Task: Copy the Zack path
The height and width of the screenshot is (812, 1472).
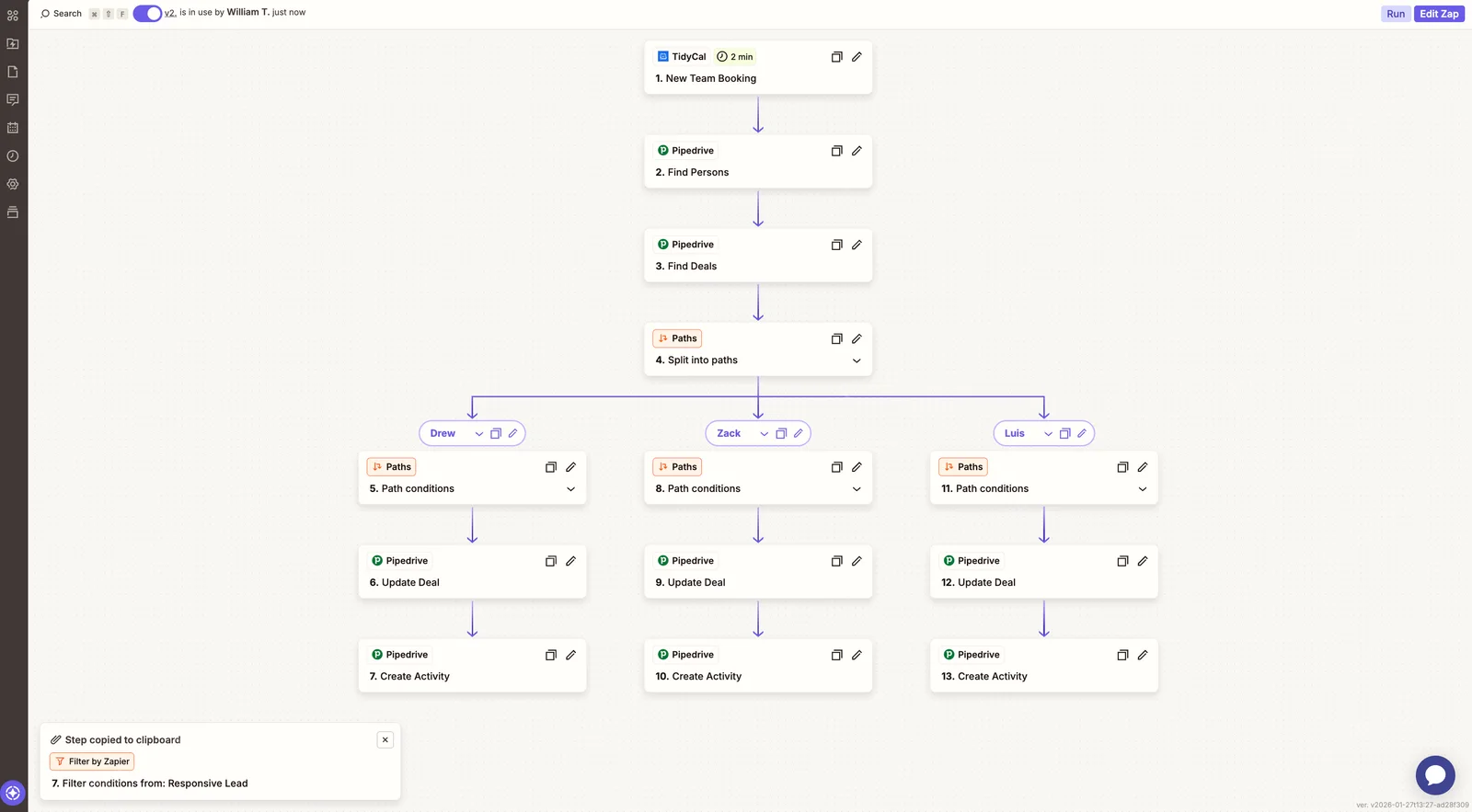Action: click(x=781, y=433)
